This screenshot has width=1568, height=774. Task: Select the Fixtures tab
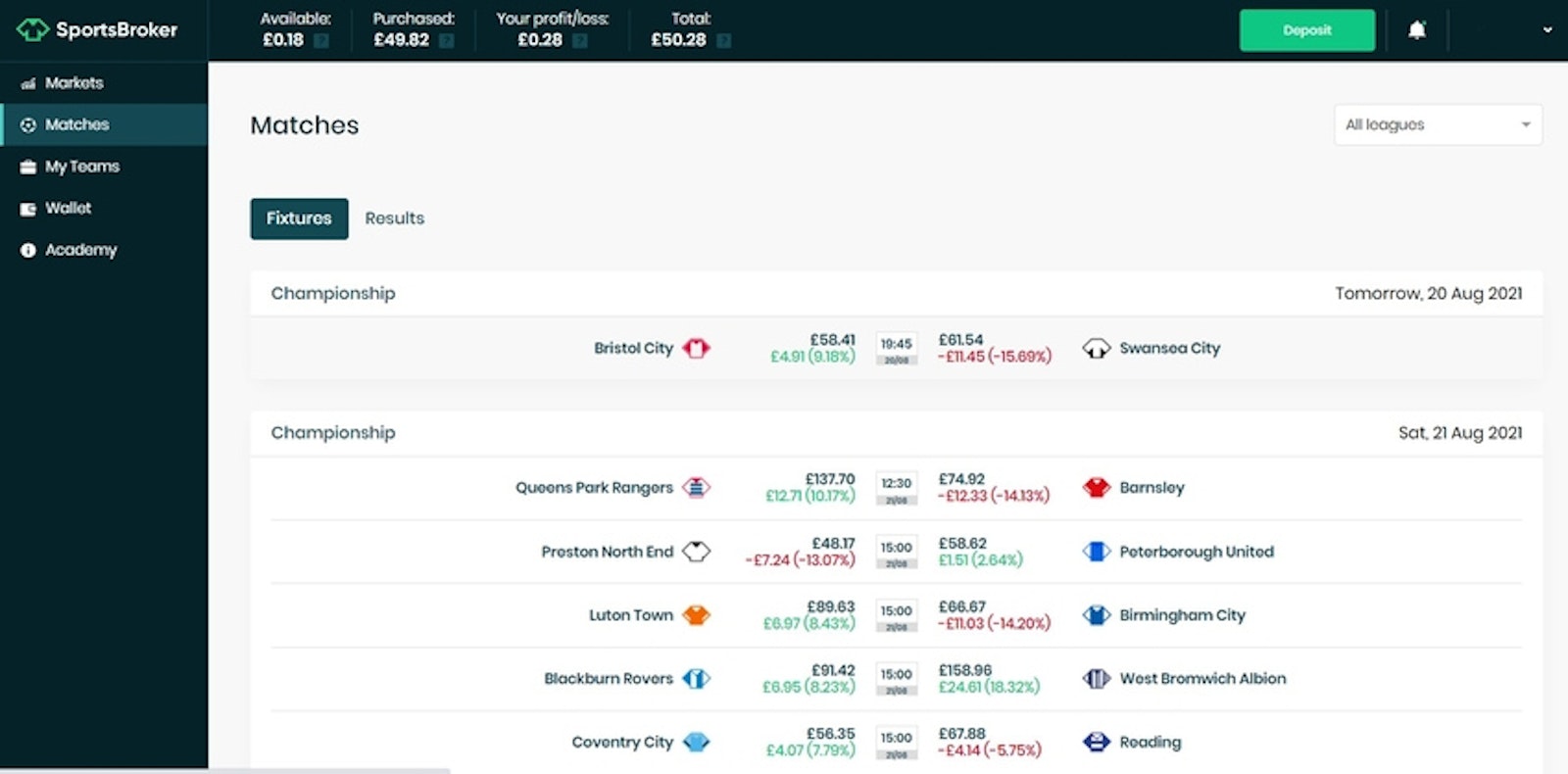pyautogui.click(x=299, y=218)
